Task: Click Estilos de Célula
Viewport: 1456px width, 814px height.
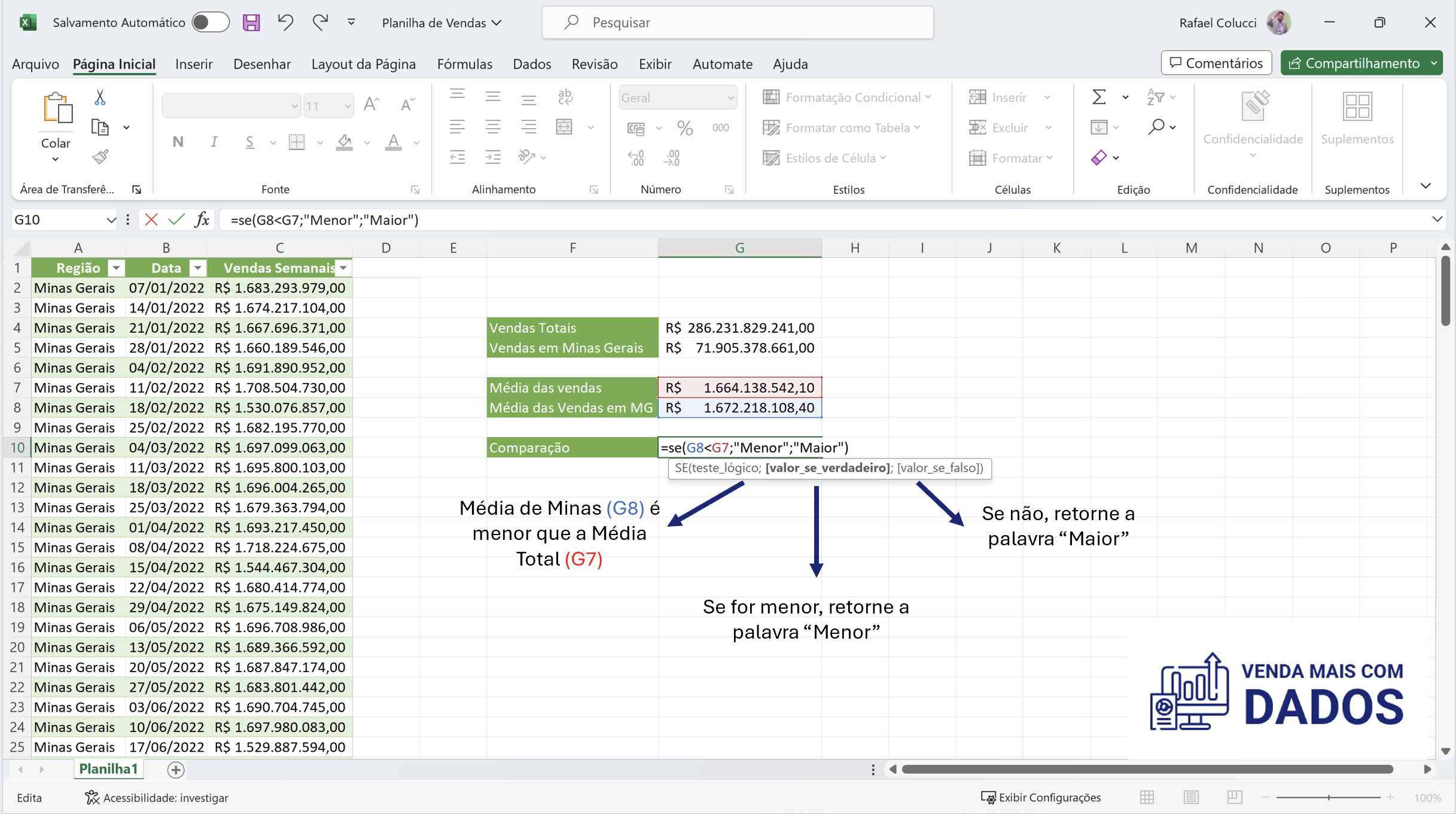Action: [824, 158]
